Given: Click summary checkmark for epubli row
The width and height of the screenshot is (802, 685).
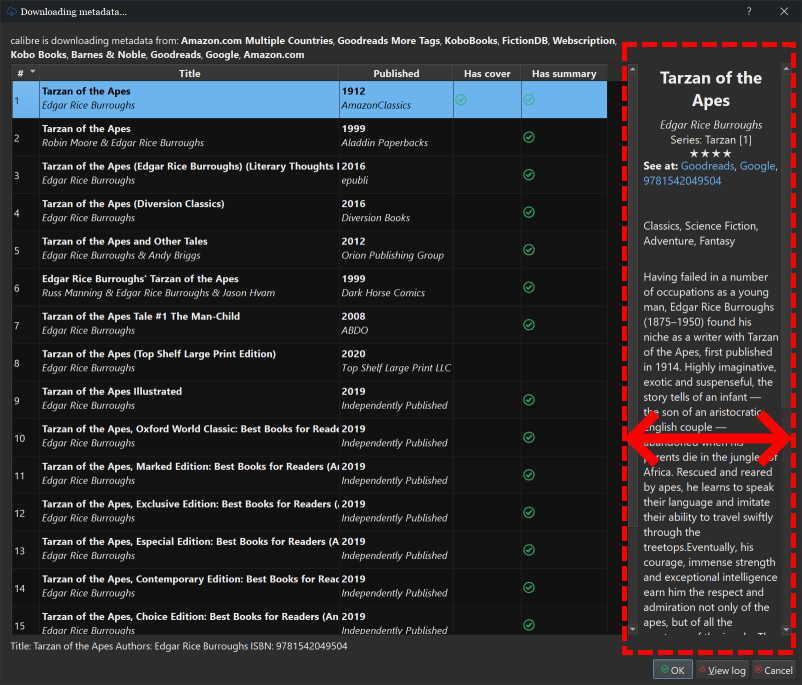Looking at the screenshot, I should pos(529,174).
